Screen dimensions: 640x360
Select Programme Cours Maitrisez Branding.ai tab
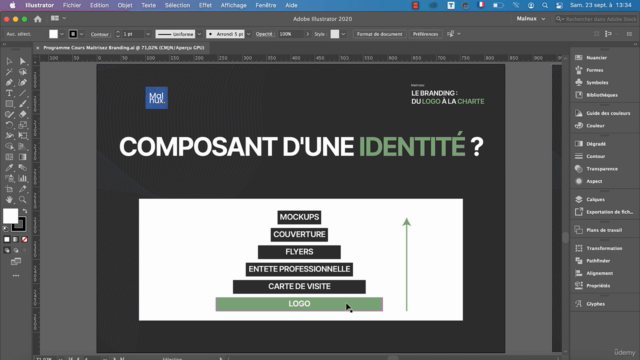(123, 48)
